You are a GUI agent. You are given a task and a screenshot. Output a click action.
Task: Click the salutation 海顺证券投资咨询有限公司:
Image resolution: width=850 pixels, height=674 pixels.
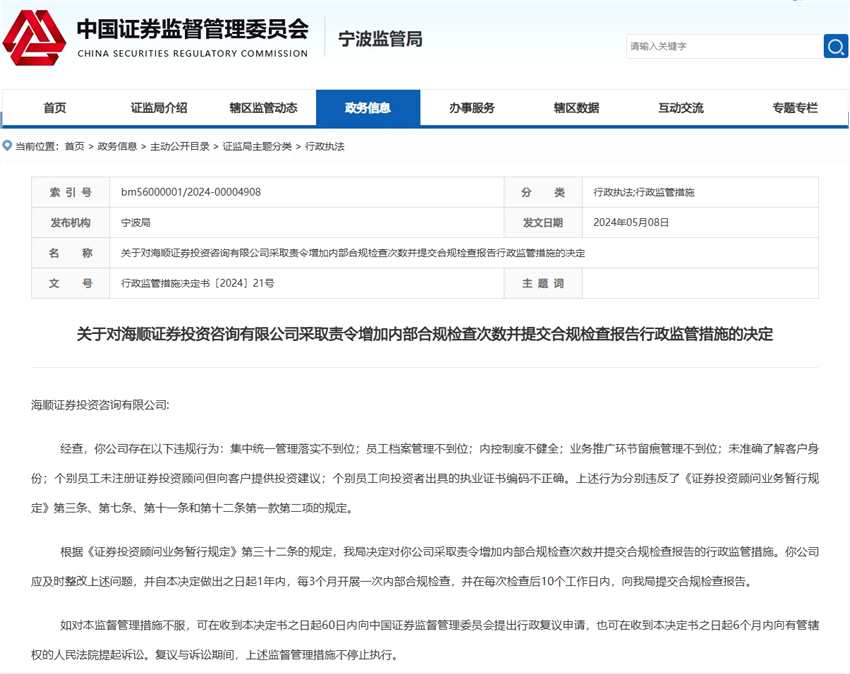click(x=100, y=405)
